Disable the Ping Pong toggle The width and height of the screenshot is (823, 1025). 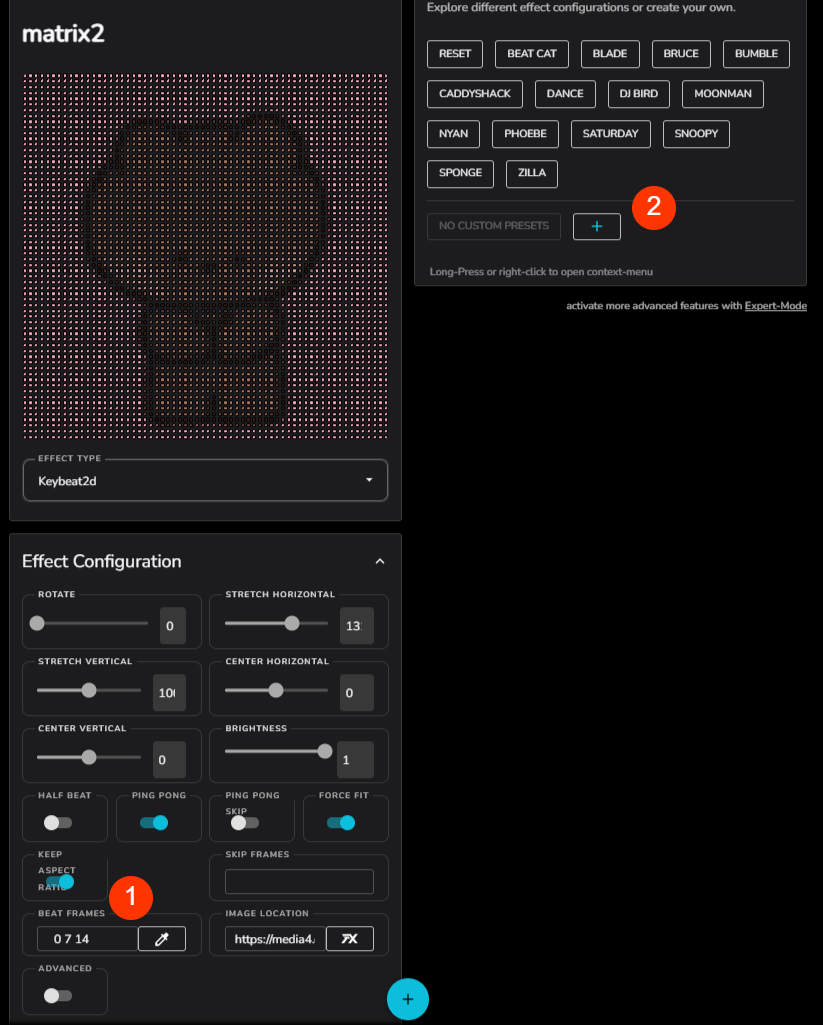pyautogui.click(x=154, y=822)
